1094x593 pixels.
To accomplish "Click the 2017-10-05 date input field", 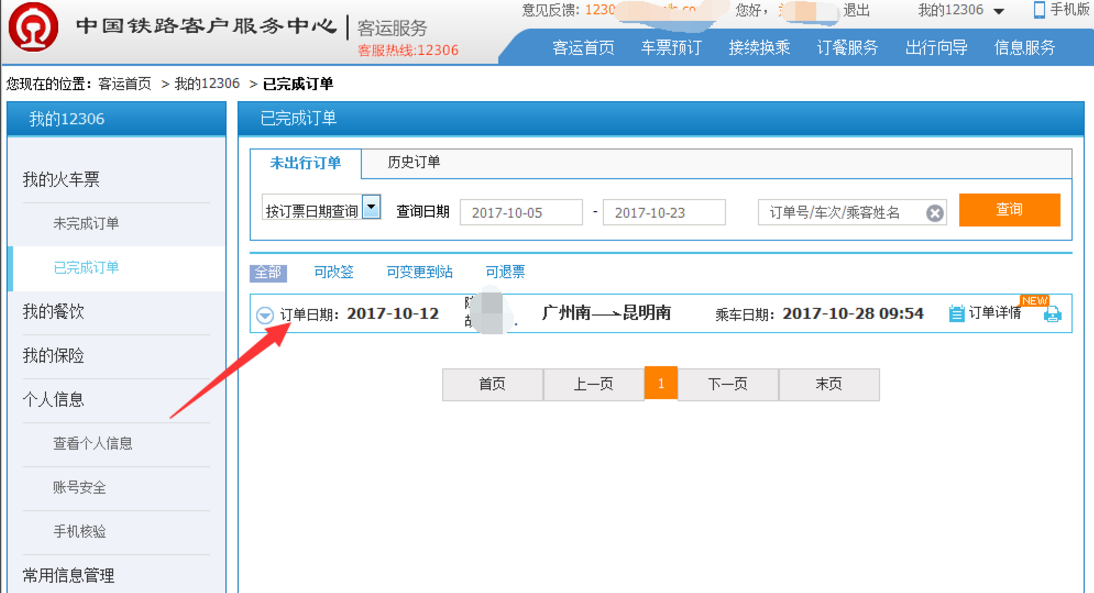I will (521, 211).
